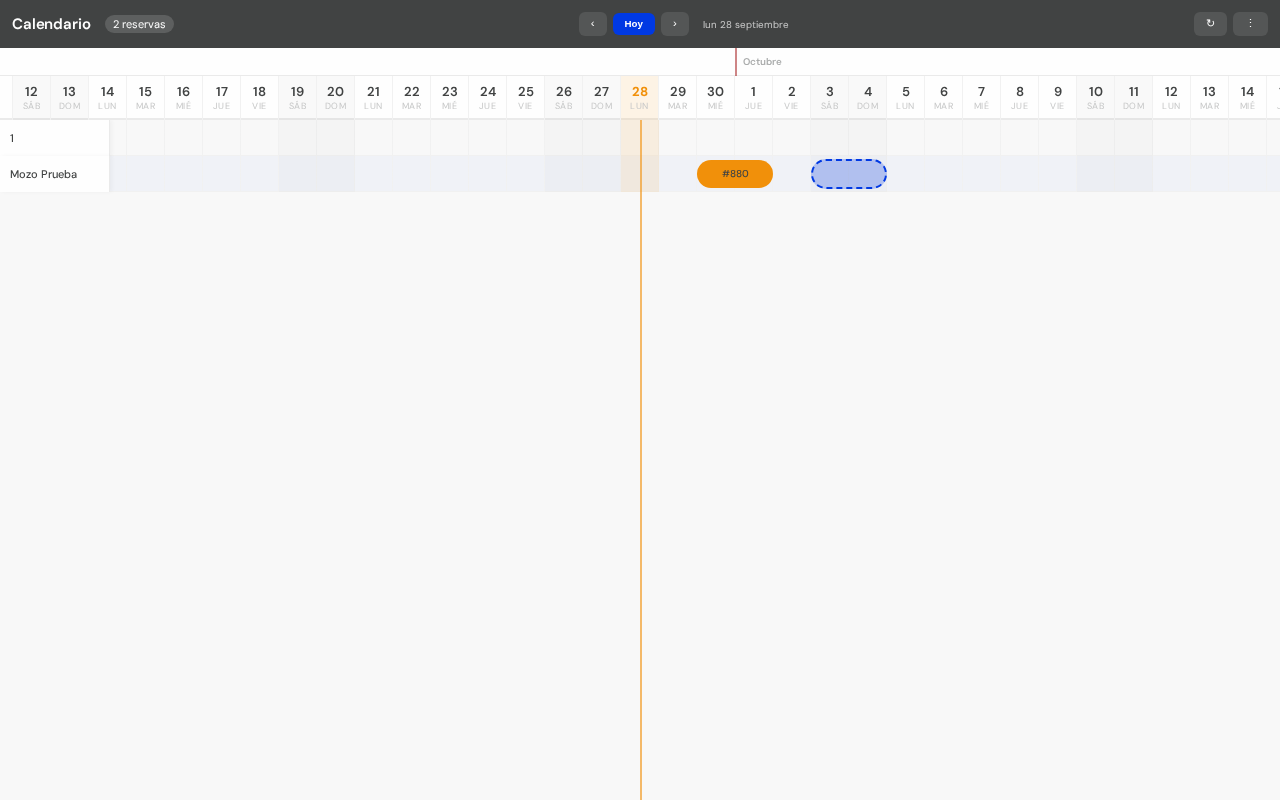This screenshot has height=800, width=1280.
Task: Pick day 10 sáb weekend header
Action: click(x=1096, y=97)
